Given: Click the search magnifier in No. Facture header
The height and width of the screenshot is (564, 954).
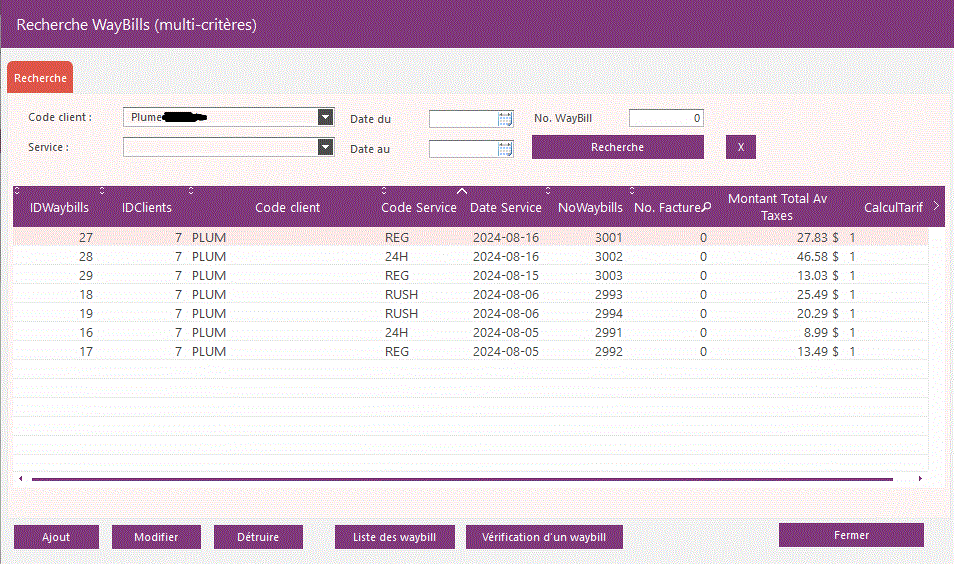Looking at the screenshot, I should 706,207.
